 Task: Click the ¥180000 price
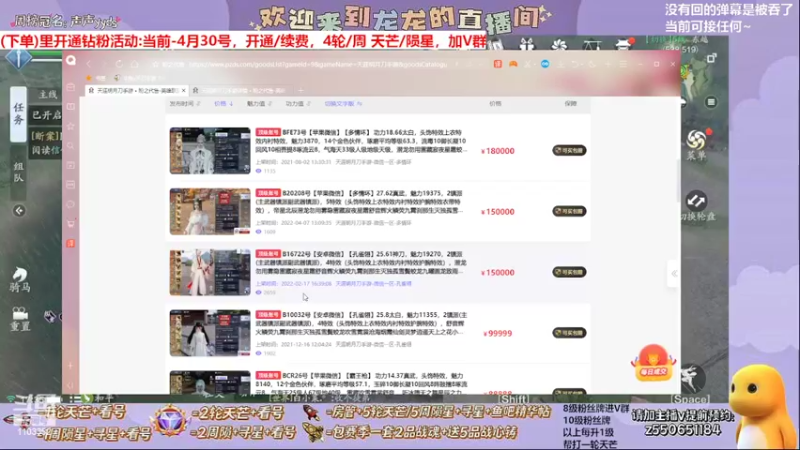tap(498, 151)
